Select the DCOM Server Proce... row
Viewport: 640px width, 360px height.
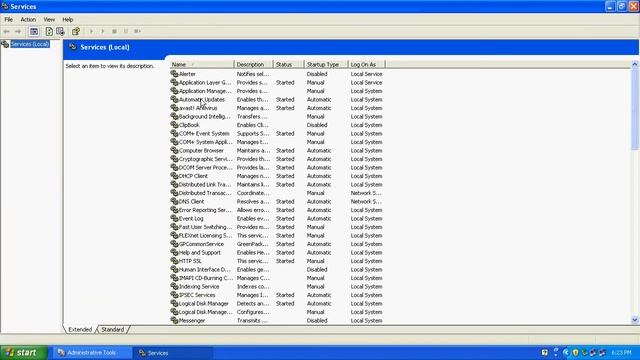[277, 168]
